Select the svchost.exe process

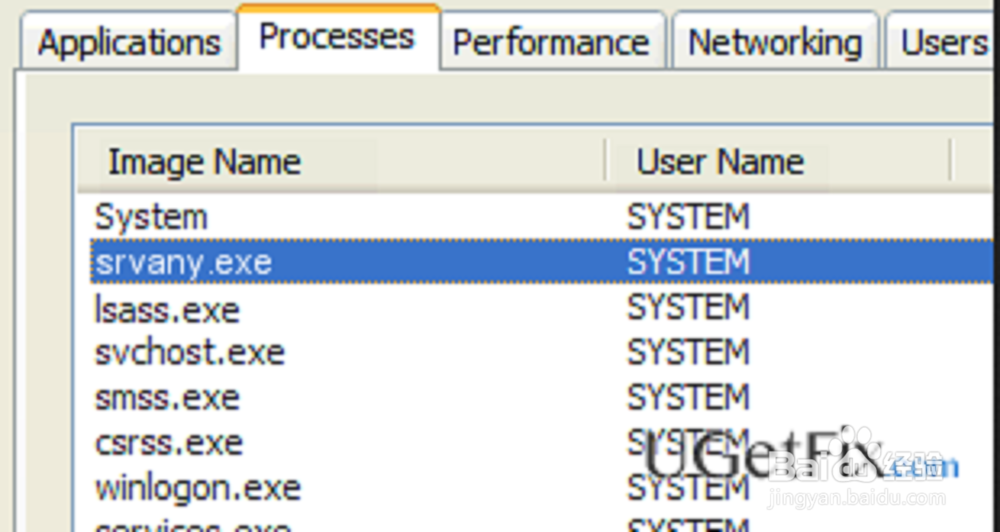click(541, 353)
